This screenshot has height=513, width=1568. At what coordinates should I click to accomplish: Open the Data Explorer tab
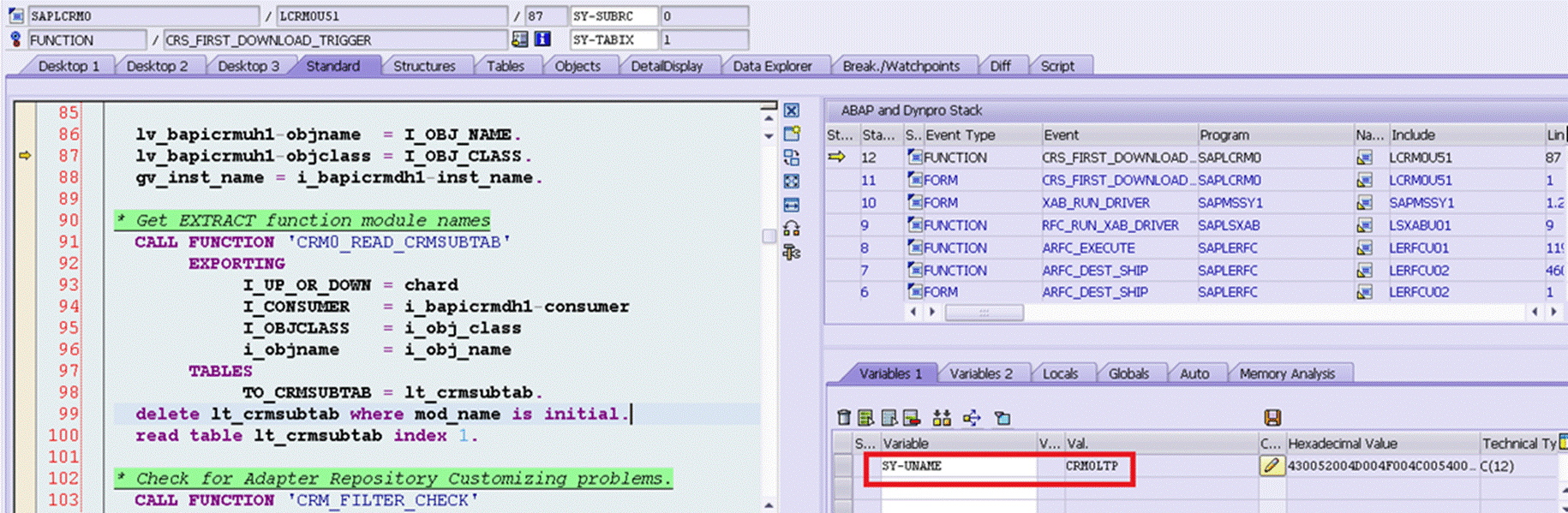(772, 66)
